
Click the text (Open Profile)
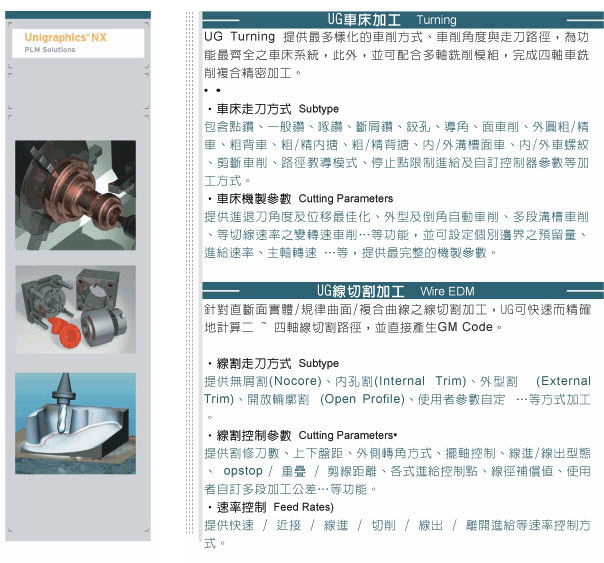click(362, 399)
